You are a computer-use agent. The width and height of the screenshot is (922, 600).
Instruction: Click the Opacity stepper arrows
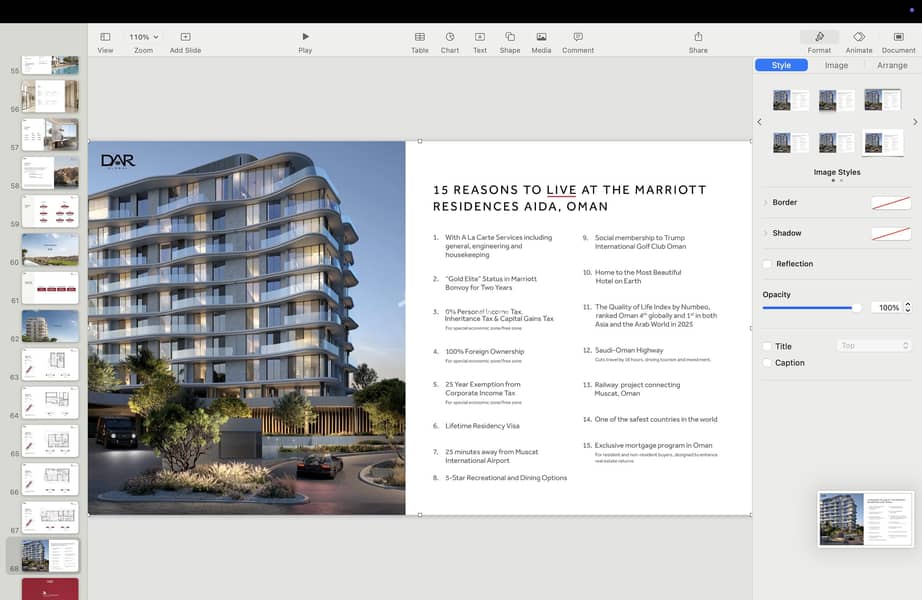click(908, 308)
